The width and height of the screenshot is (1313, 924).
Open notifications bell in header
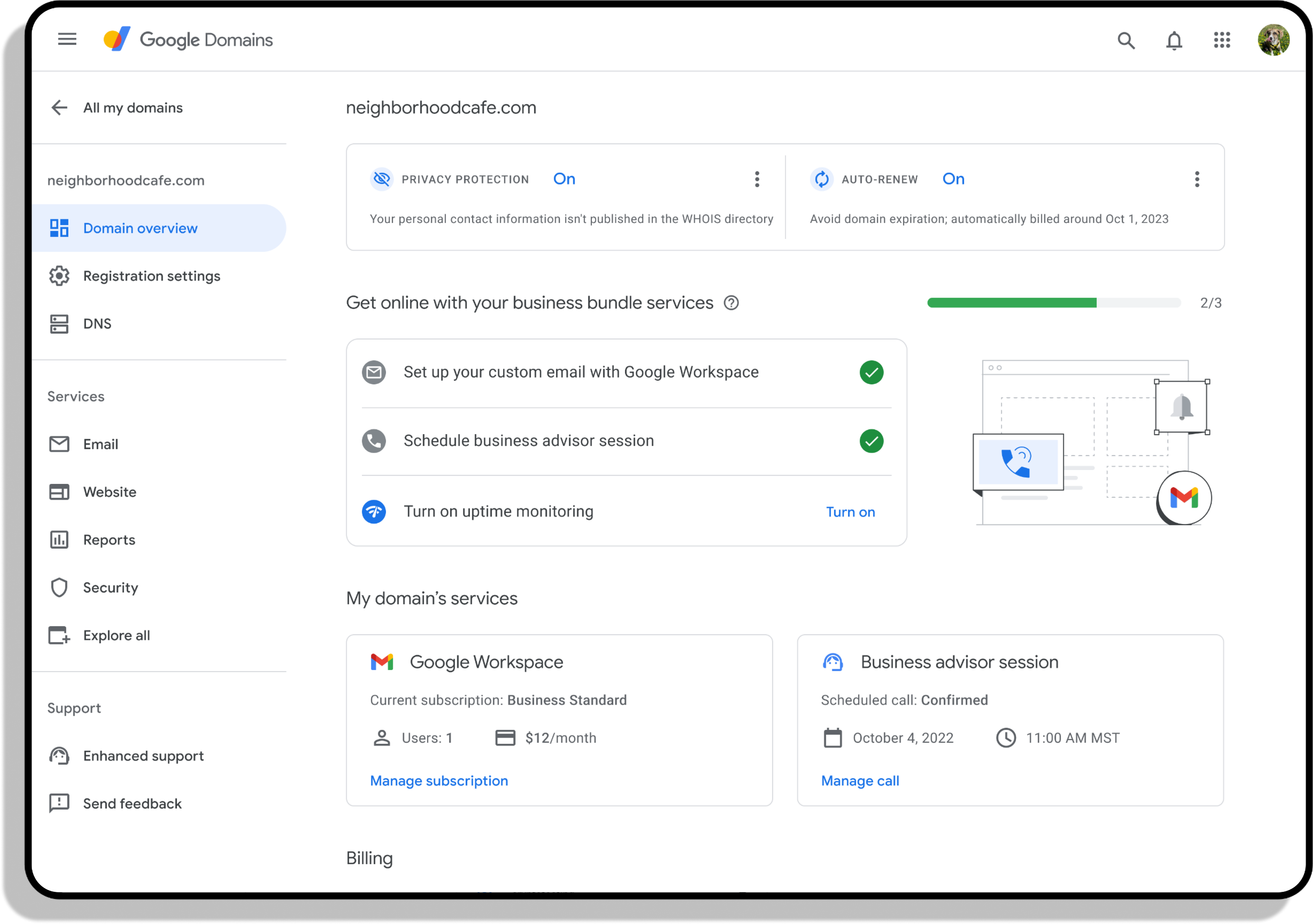pos(1174,40)
